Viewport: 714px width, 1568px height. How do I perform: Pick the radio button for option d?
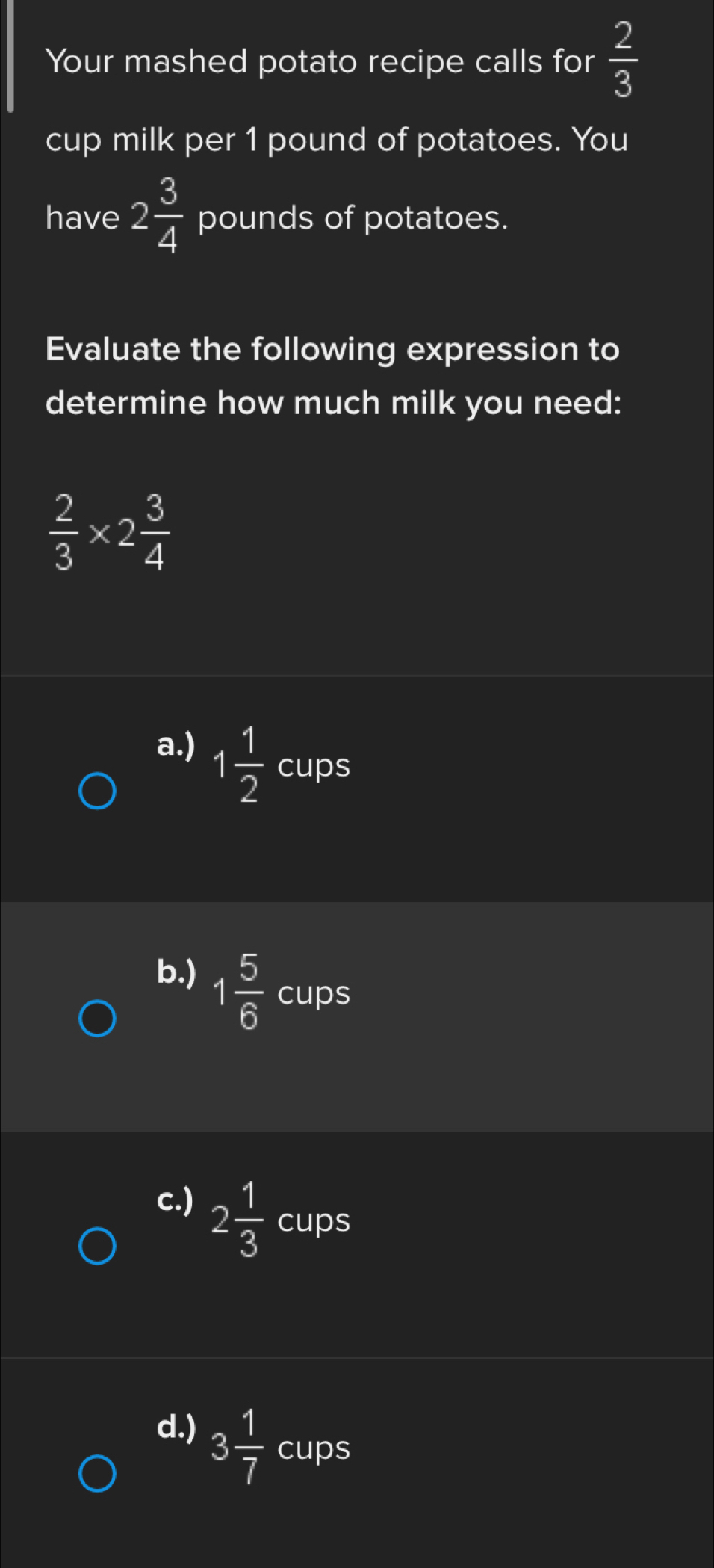point(98,1473)
